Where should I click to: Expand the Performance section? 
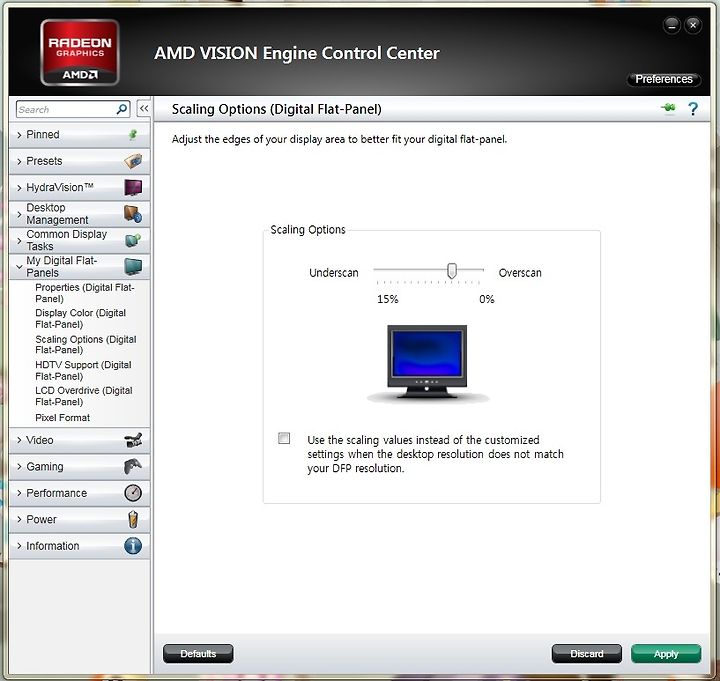click(79, 493)
